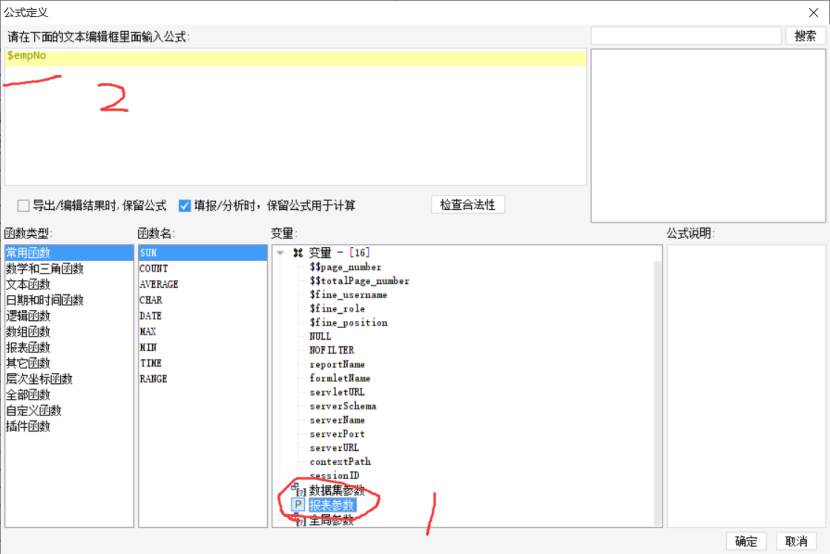Click the 数据集参数 tree icon

[x=298, y=489]
